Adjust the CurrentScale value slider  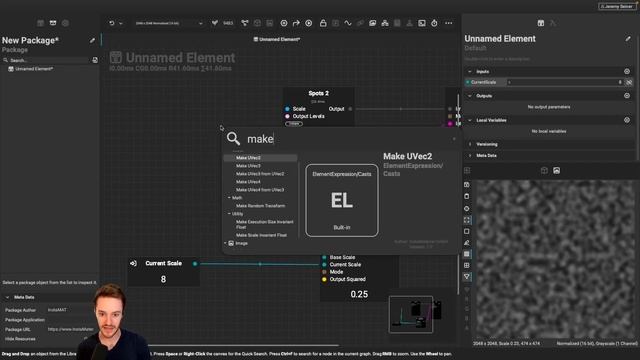pyautogui.click(x=565, y=82)
